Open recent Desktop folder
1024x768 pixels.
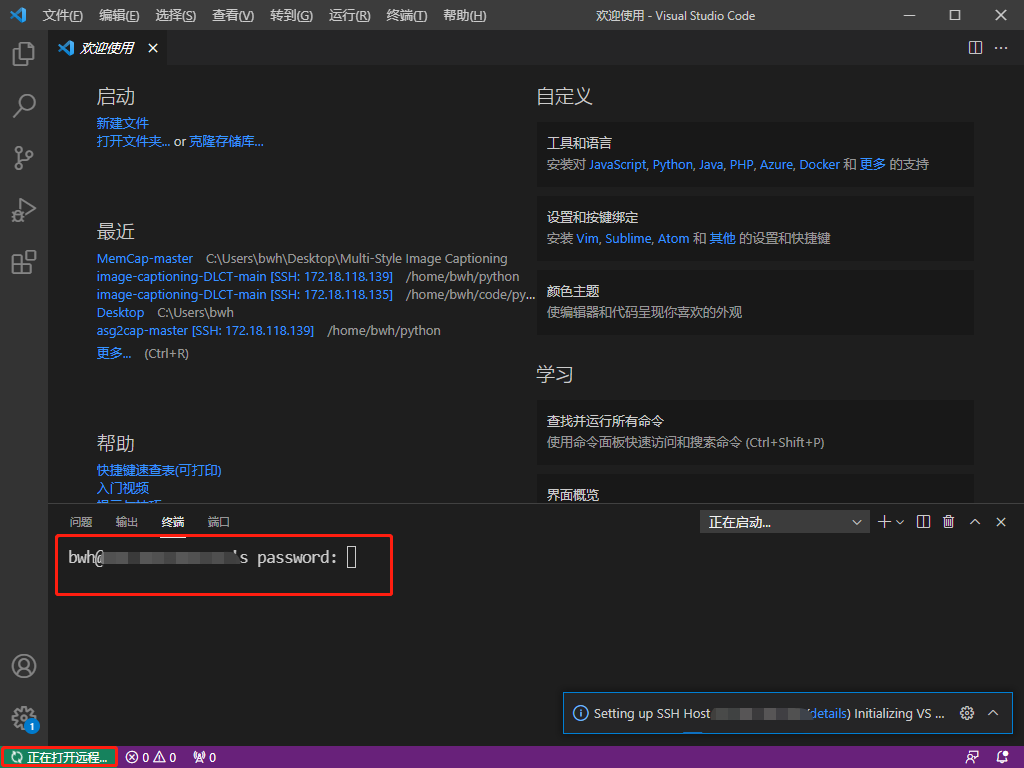click(120, 312)
